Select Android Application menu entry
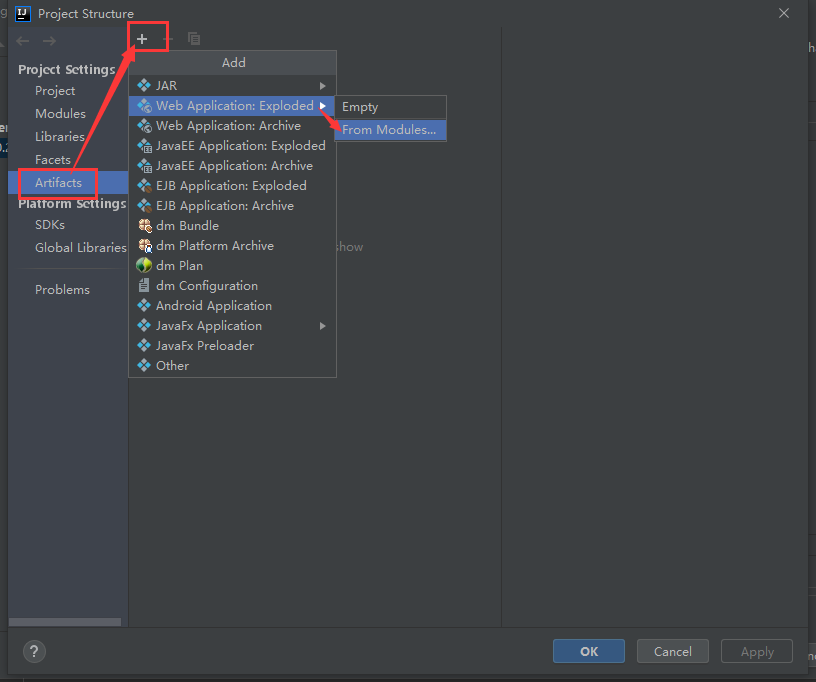 232,305
